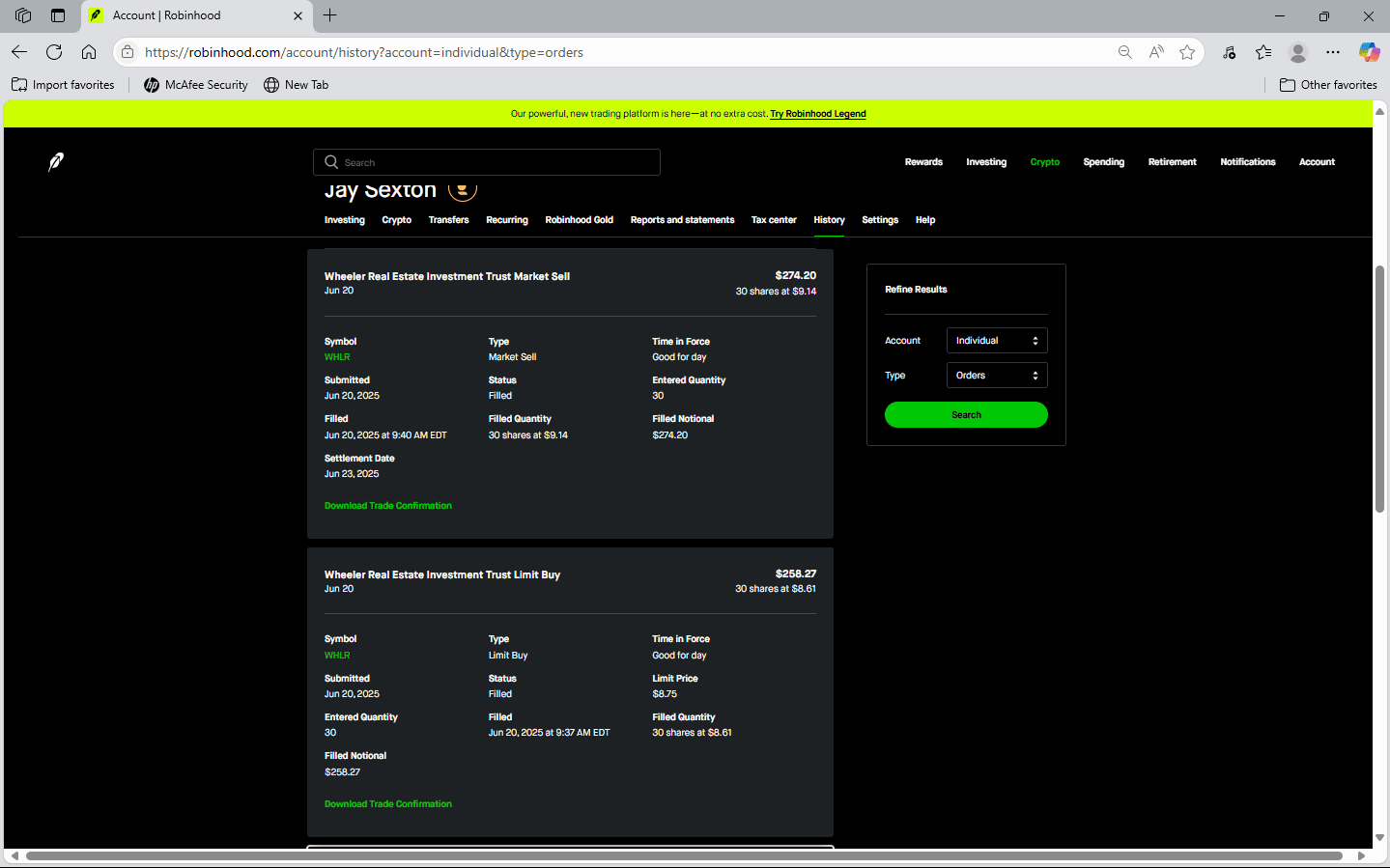
Task: Open Crypto in the top navigation
Action: (x=1044, y=162)
